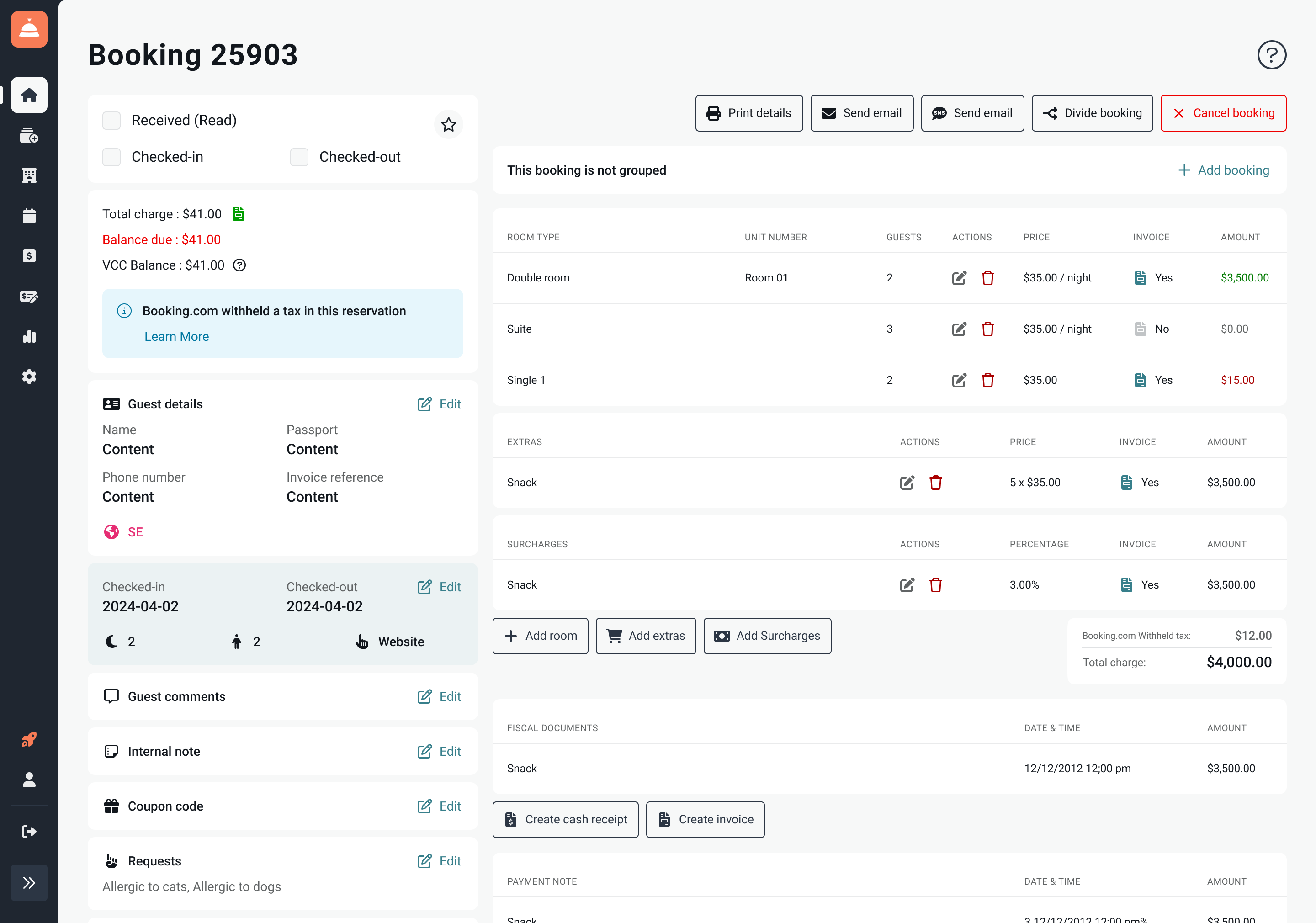
Task: Edit the Suite row
Action: (x=959, y=329)
